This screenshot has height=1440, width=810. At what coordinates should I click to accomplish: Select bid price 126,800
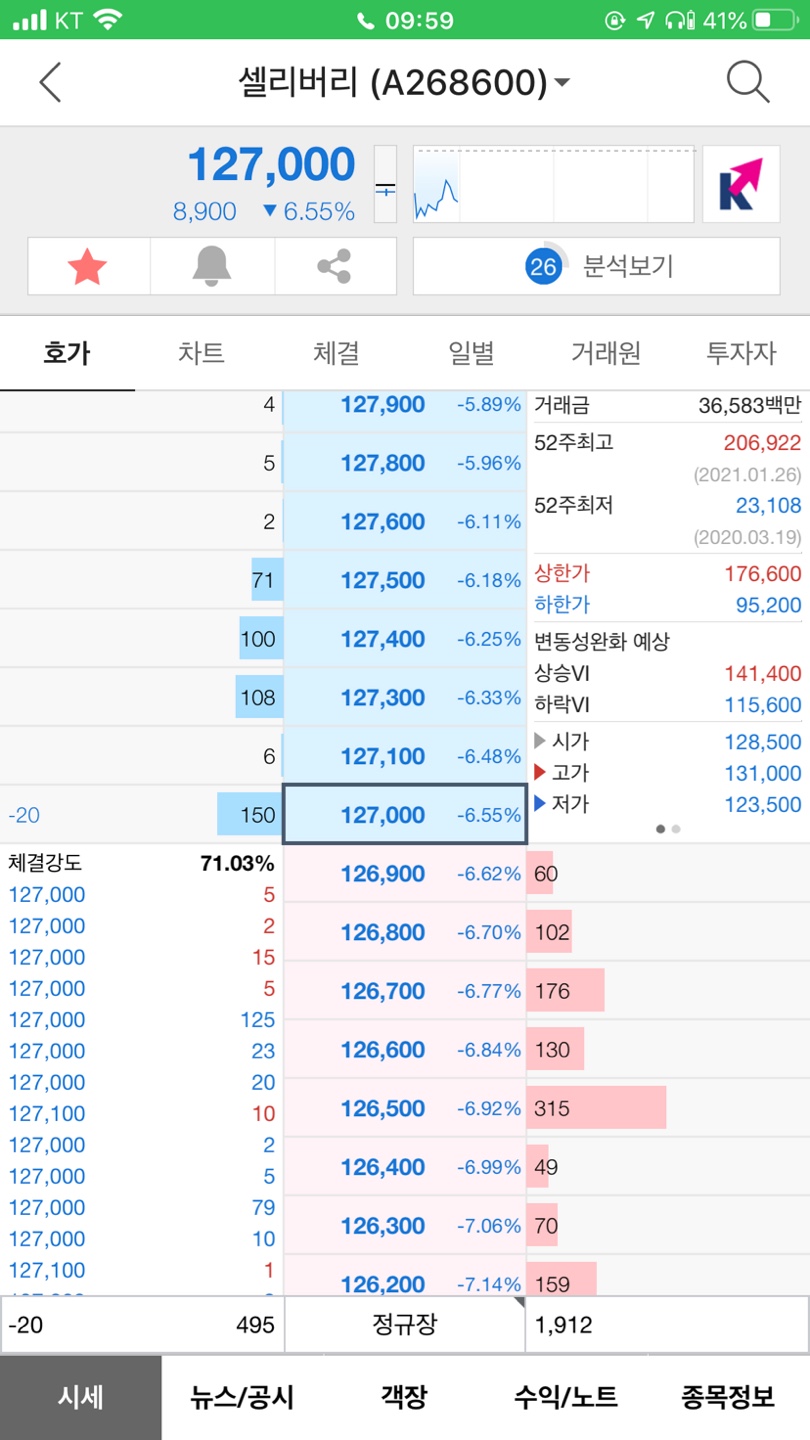point(404,933)
